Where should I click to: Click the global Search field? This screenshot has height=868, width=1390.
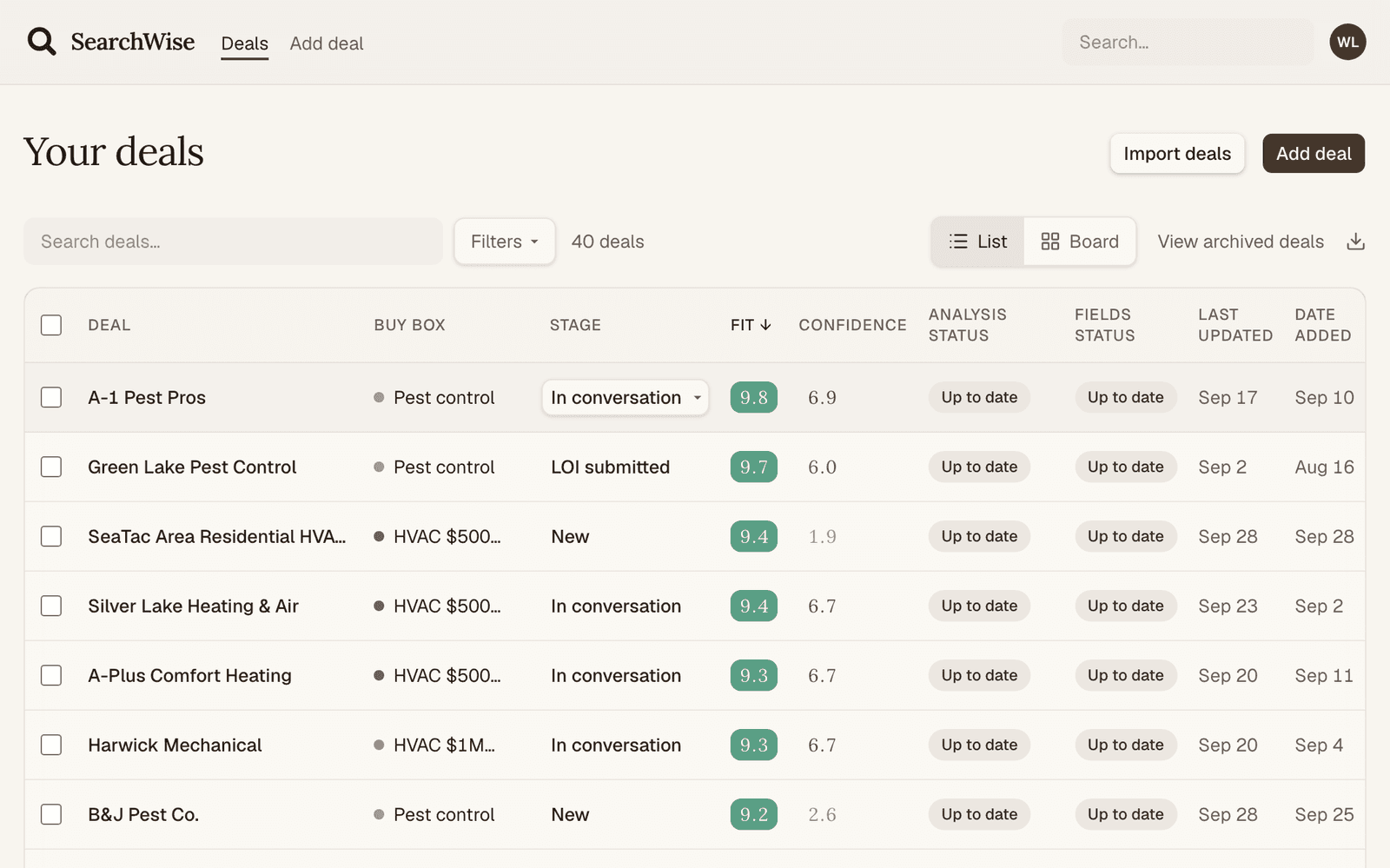tap(1188, 42)
